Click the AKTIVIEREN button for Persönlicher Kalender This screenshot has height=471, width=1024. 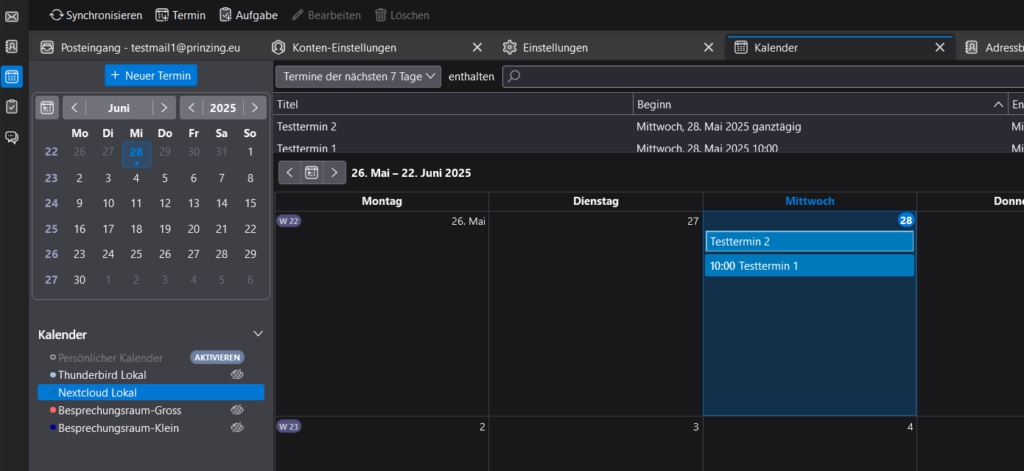coord(217,357)
